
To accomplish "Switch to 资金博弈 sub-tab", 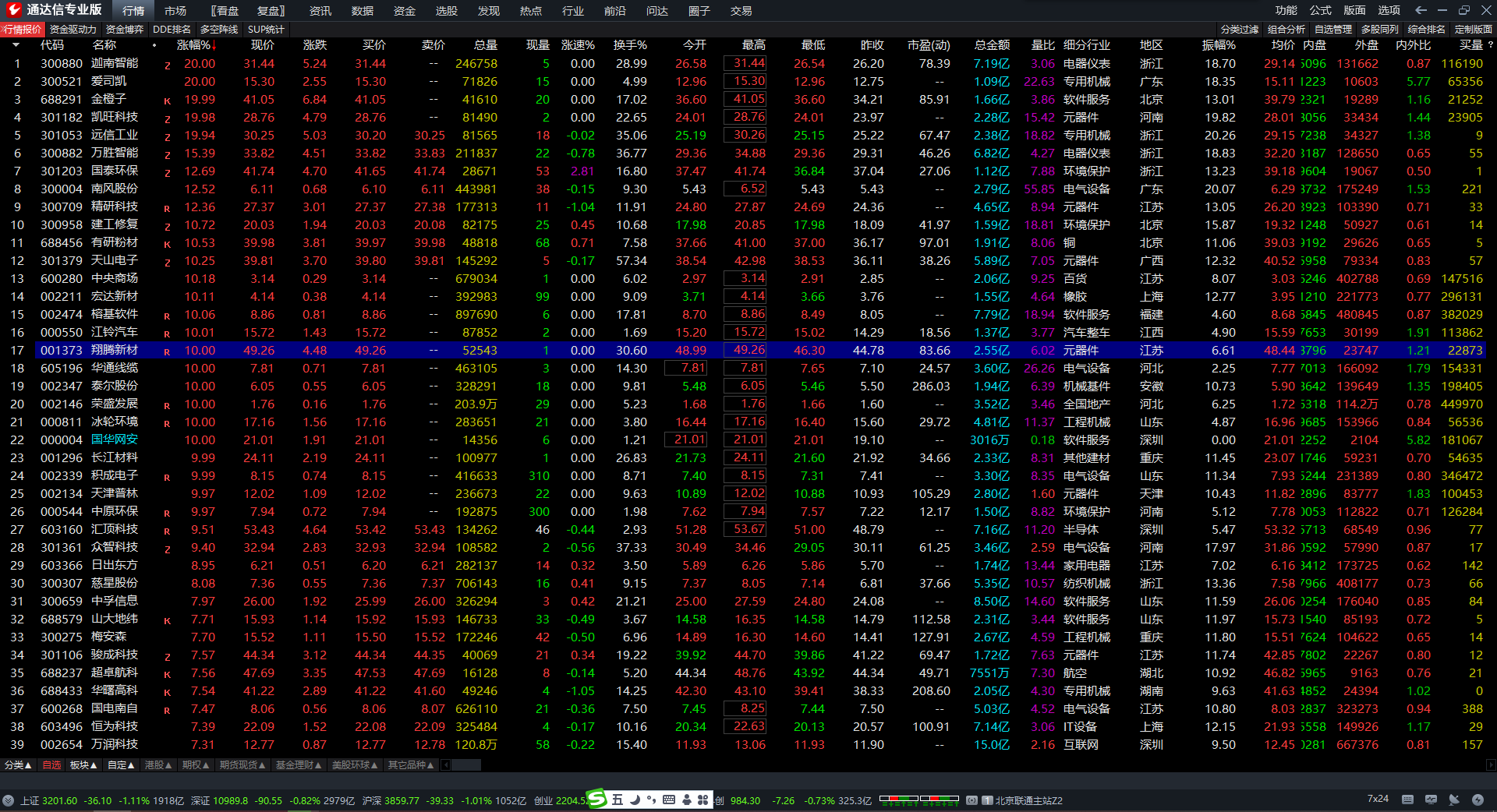I will 125,30.
